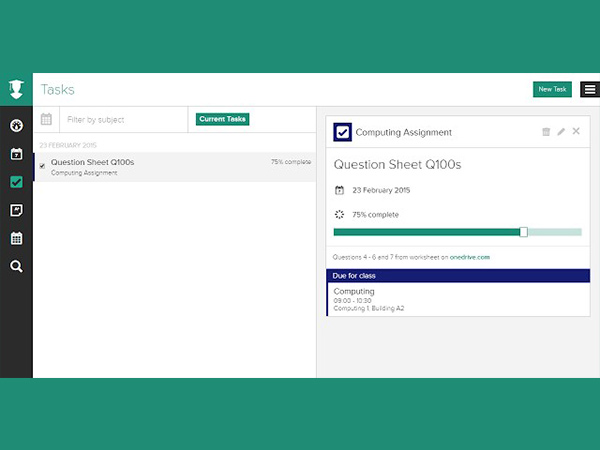Open the day calendar icon in sidebar
The image size is (600, 450).
[x=16, y=154]
